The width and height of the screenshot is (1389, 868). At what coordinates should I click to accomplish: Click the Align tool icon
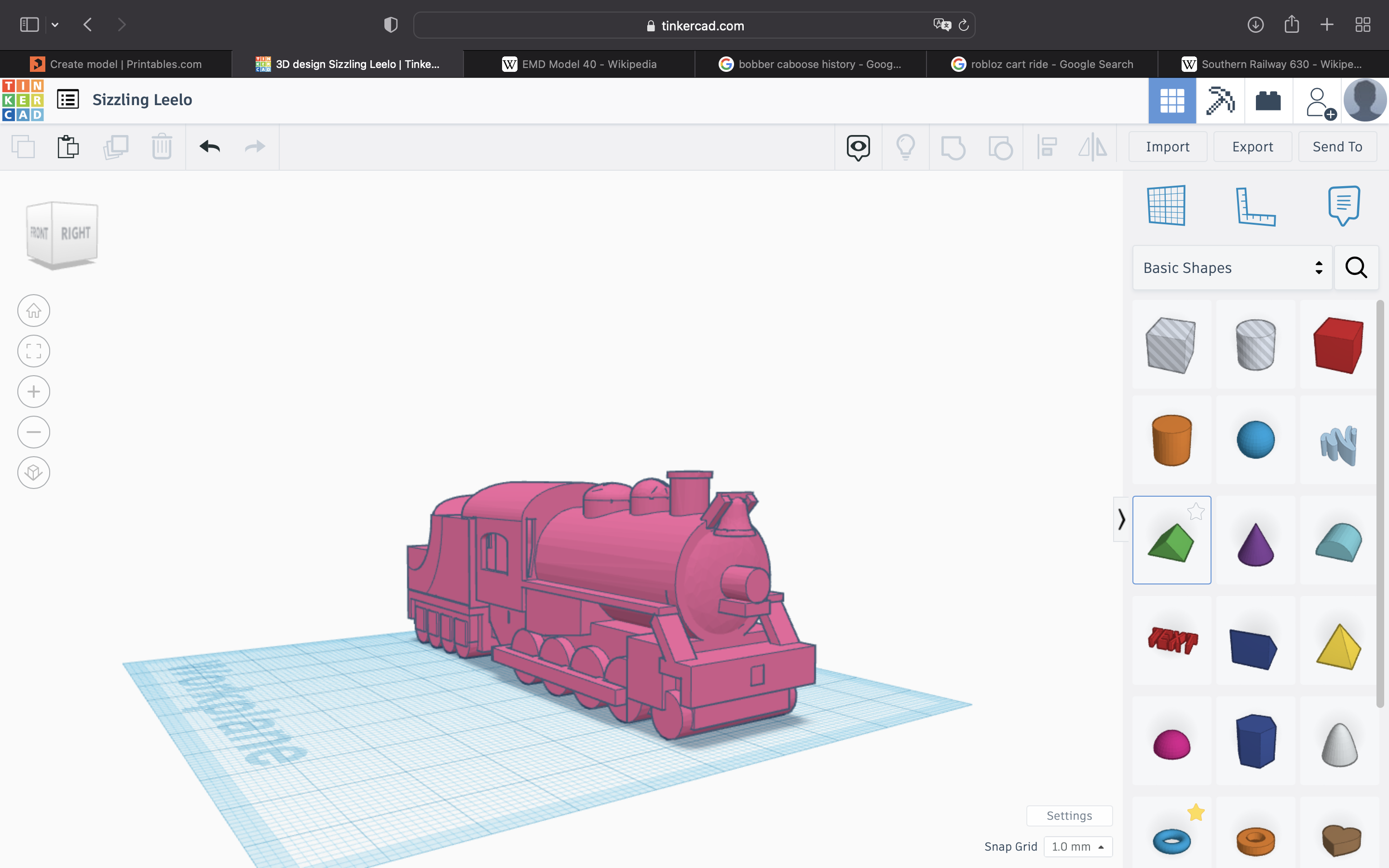point(1047,148)
